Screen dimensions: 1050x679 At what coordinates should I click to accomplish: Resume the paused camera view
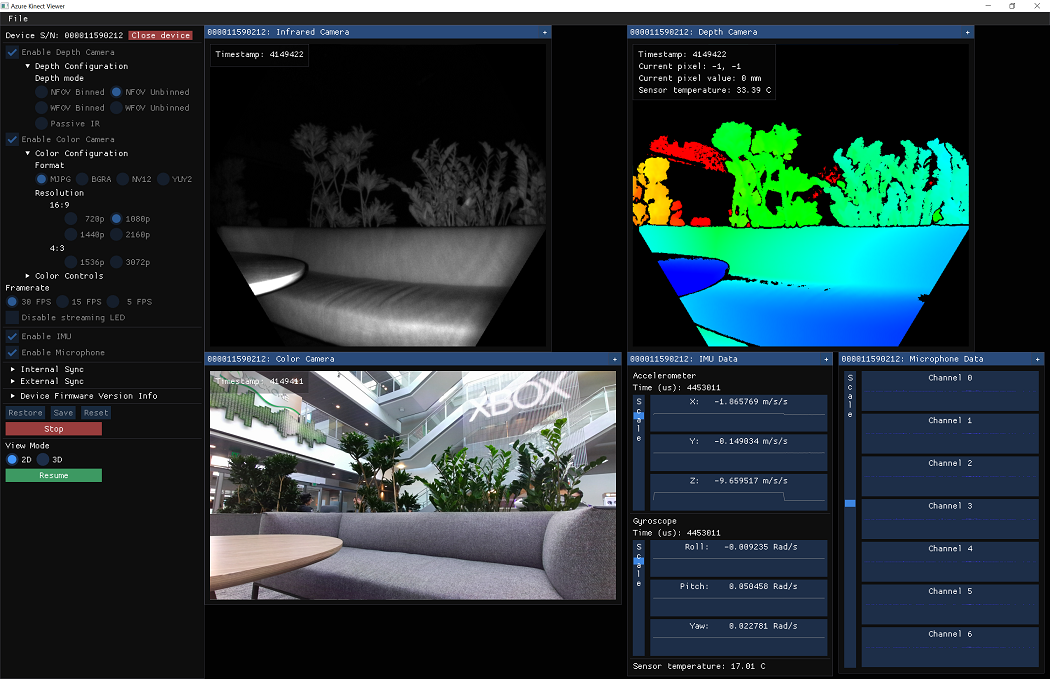click(x=54, y=475)
